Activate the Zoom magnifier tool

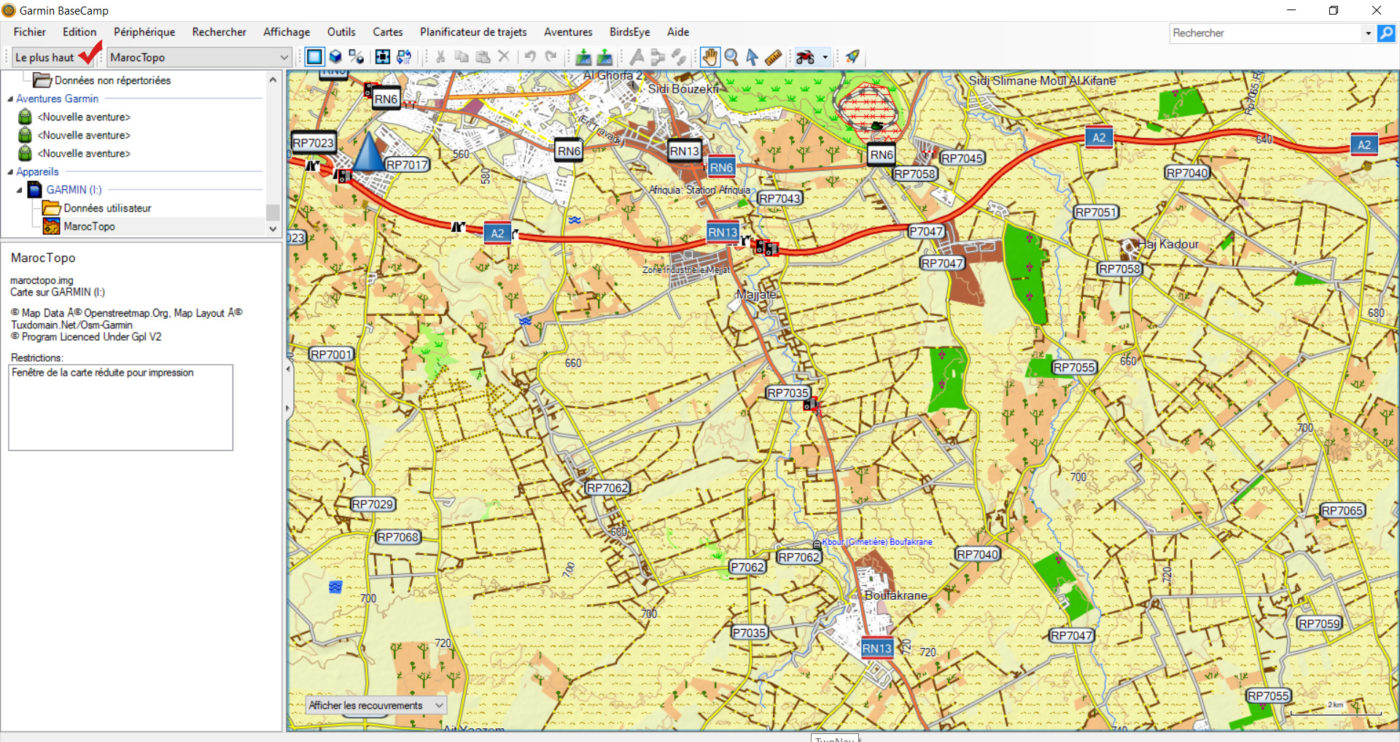click(x=732, y=57)
